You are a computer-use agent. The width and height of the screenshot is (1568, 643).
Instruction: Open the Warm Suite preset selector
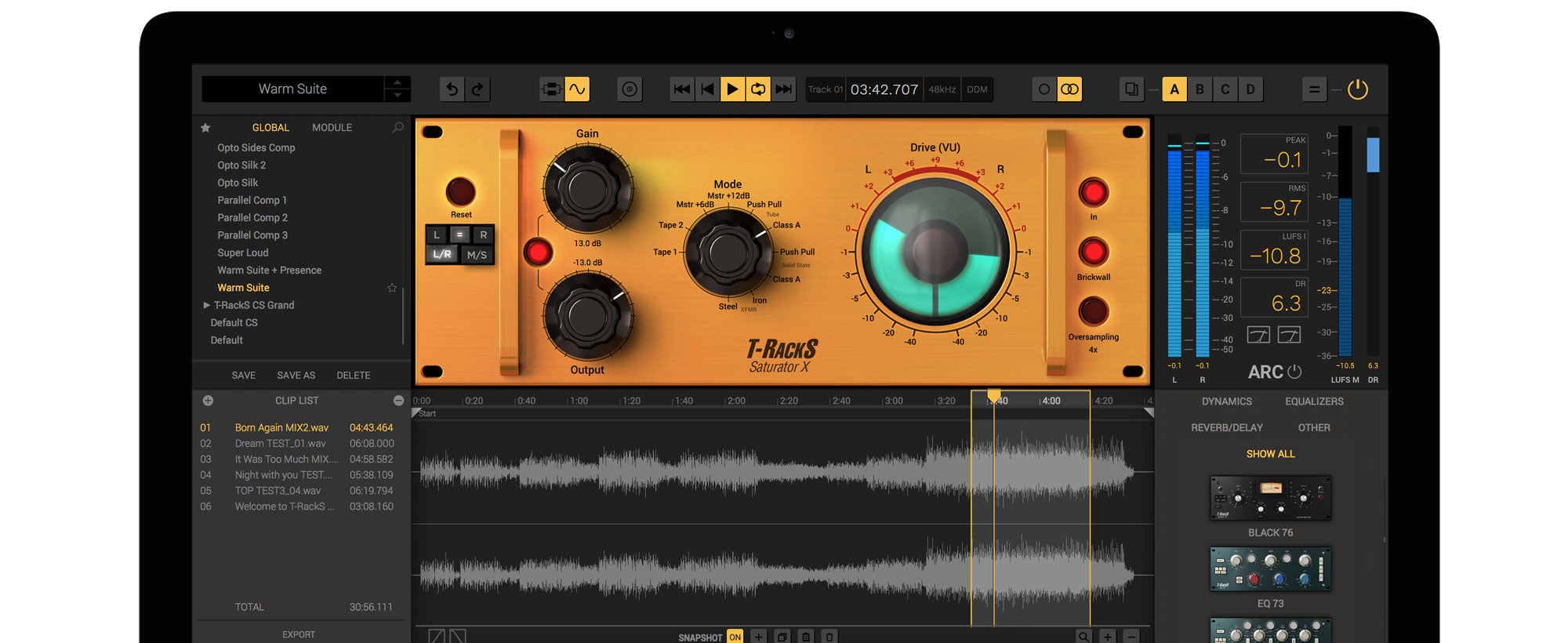[x=292, y=89]
